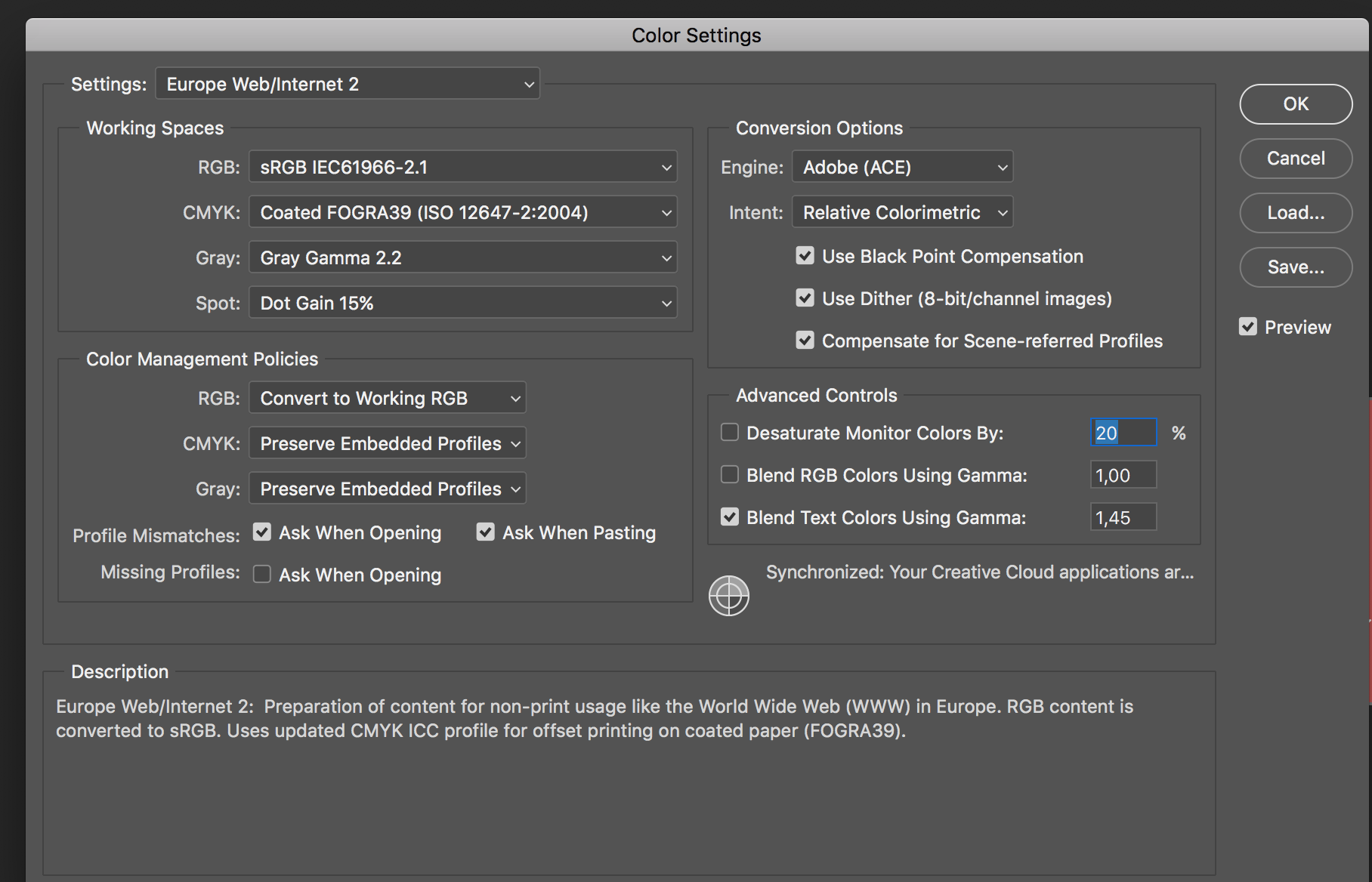The height and width of the screenshot is (882, 1372).
Task: Open the Spot dot gain dropdown
Action: pyautogui.click(x=462, y=302)
